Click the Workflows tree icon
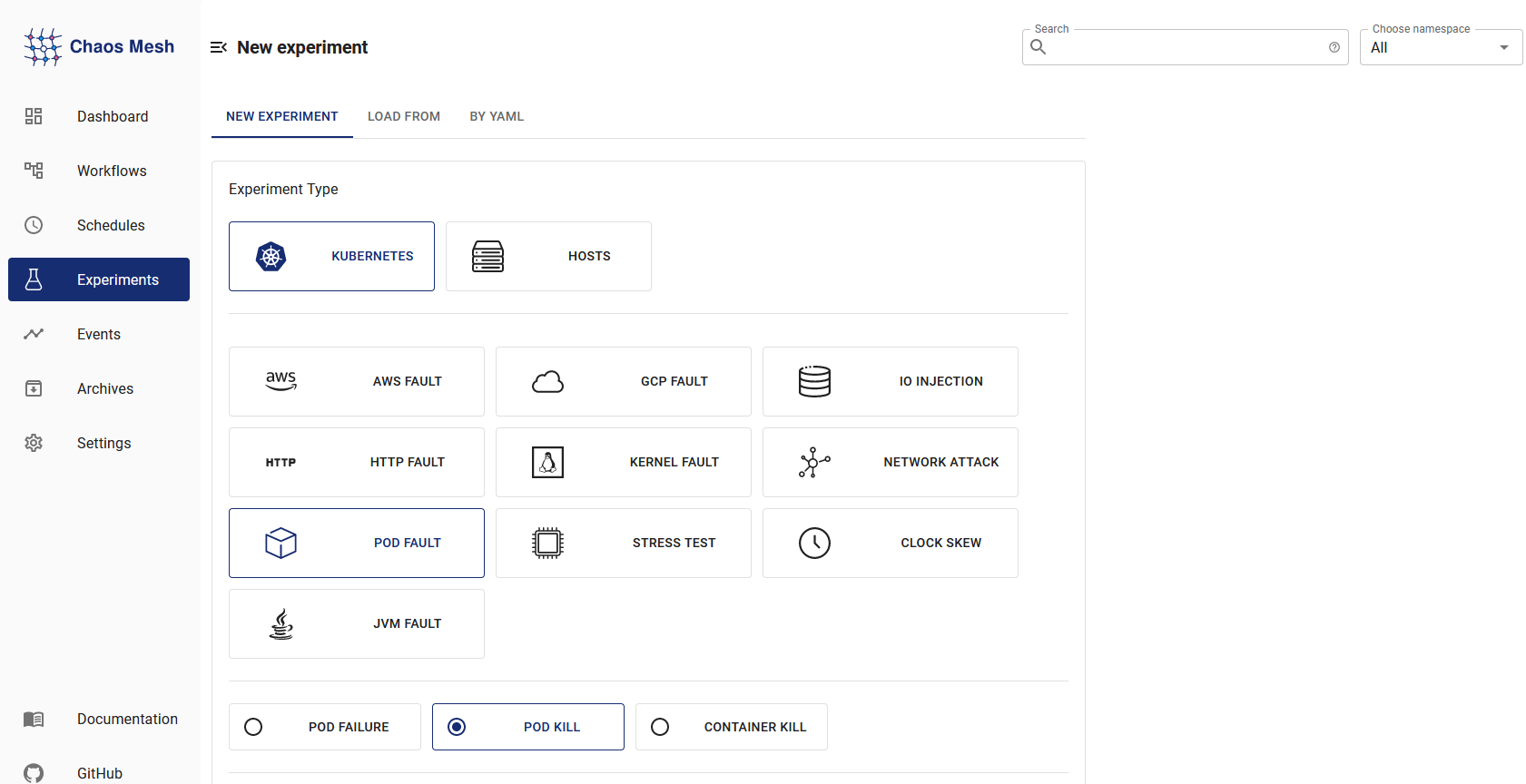The width and height of the screenshot is (1526, 784). tap(34, 171)
